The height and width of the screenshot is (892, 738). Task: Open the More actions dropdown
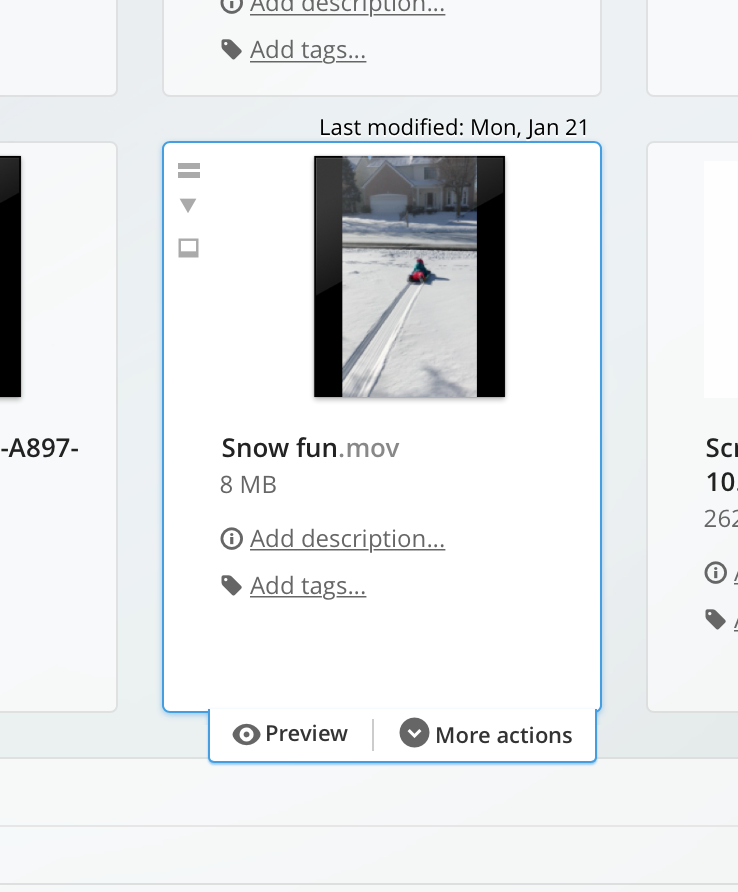[x=486, y=734]
